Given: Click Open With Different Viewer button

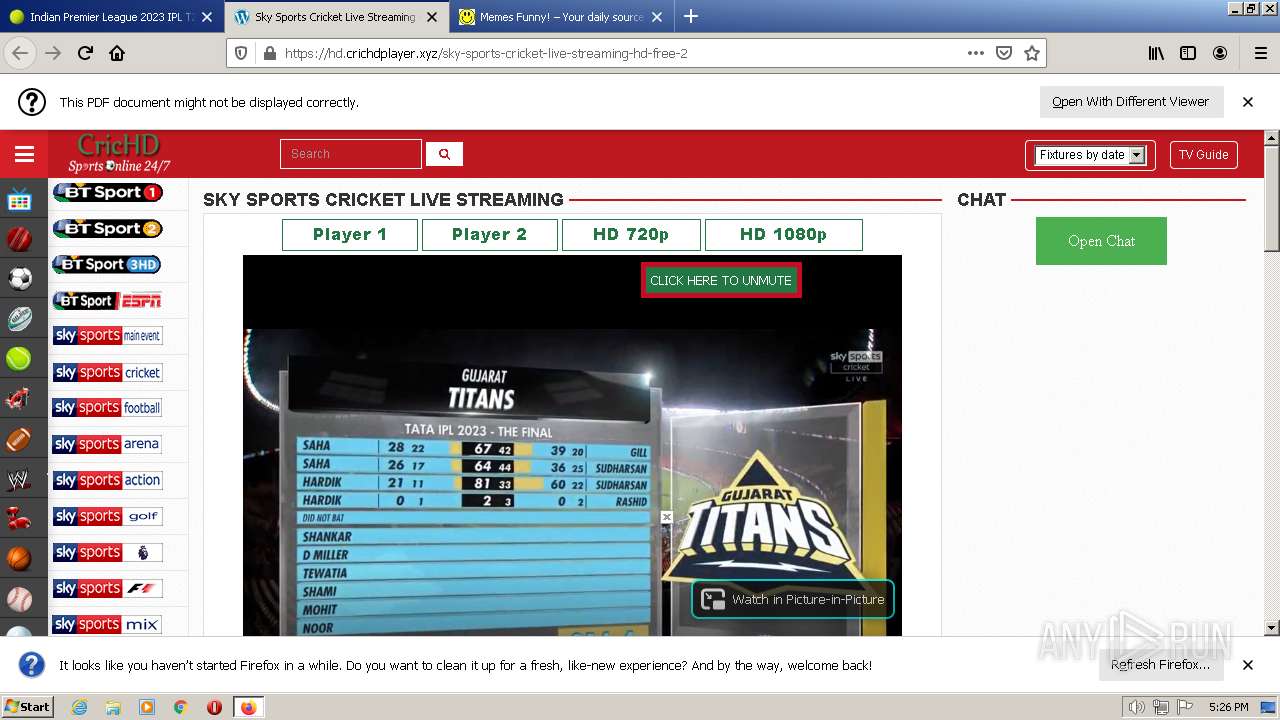Looking at the screenshot, I should click(1131, 102).
